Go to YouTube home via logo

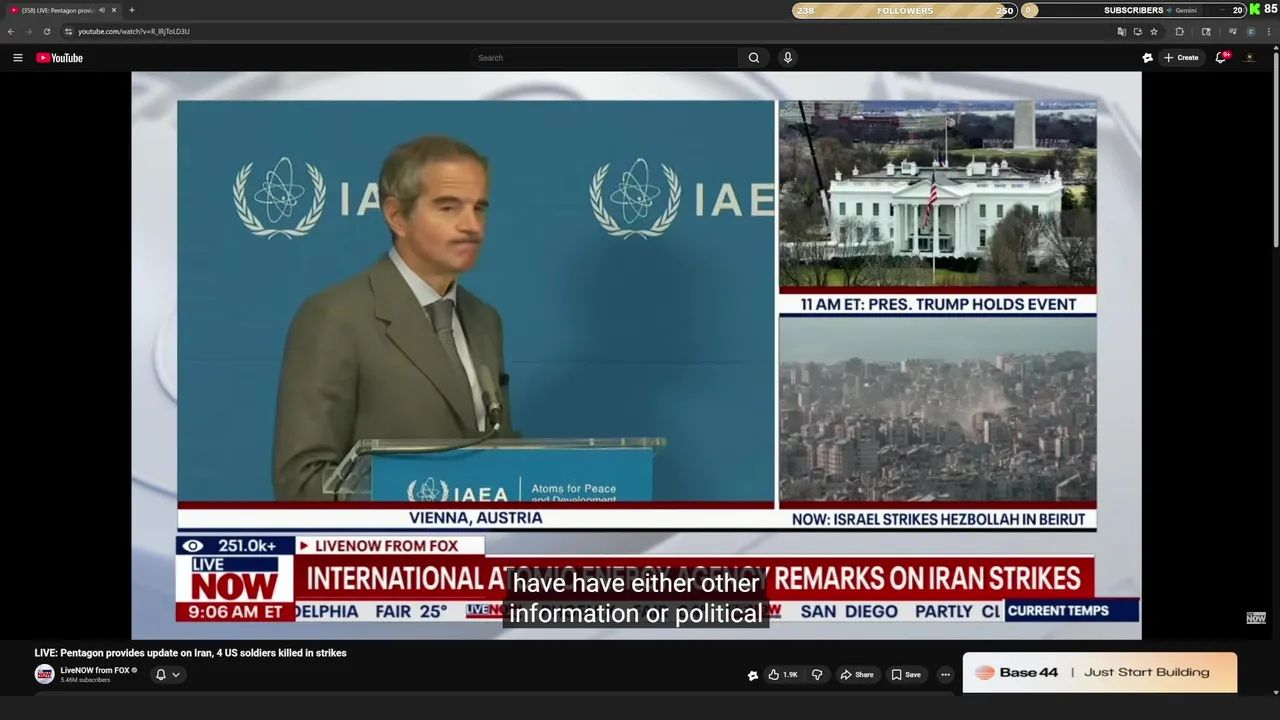[59, 58]
